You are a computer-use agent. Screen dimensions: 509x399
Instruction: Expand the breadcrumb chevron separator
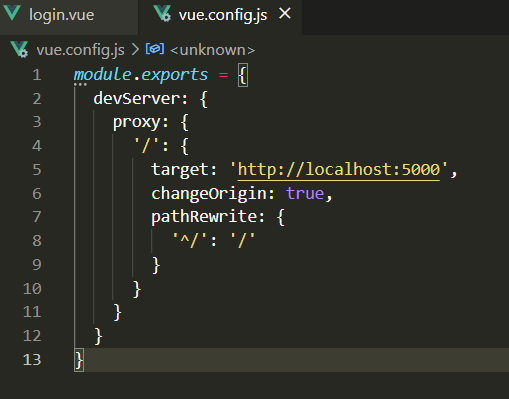pos(135,50)
